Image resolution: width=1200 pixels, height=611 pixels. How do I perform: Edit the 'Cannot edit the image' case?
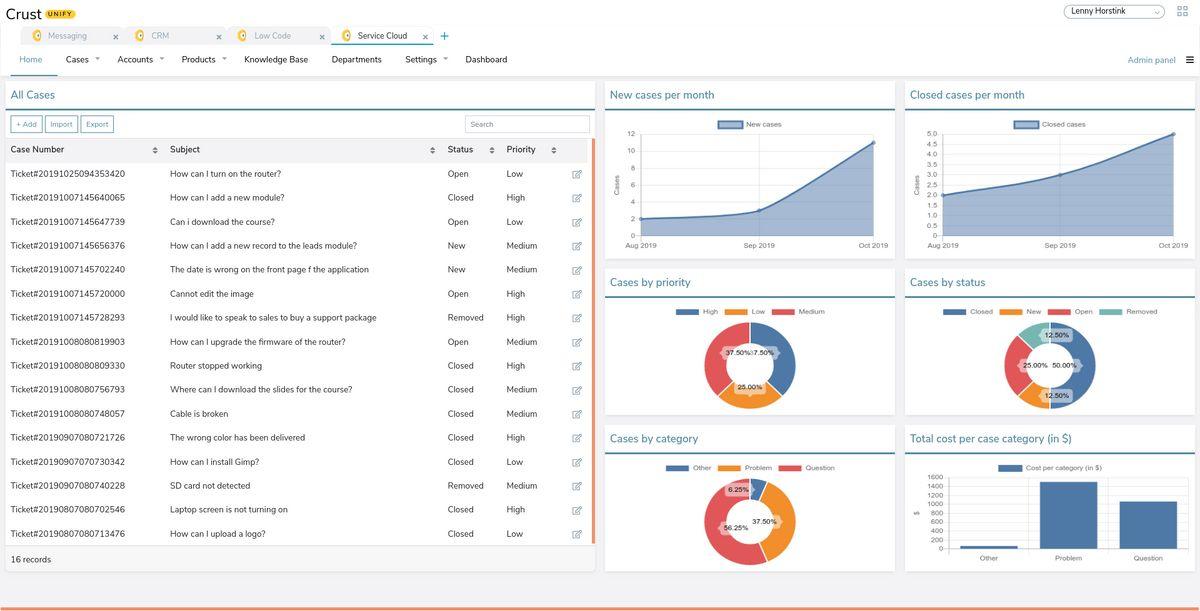tap(577, 294)
